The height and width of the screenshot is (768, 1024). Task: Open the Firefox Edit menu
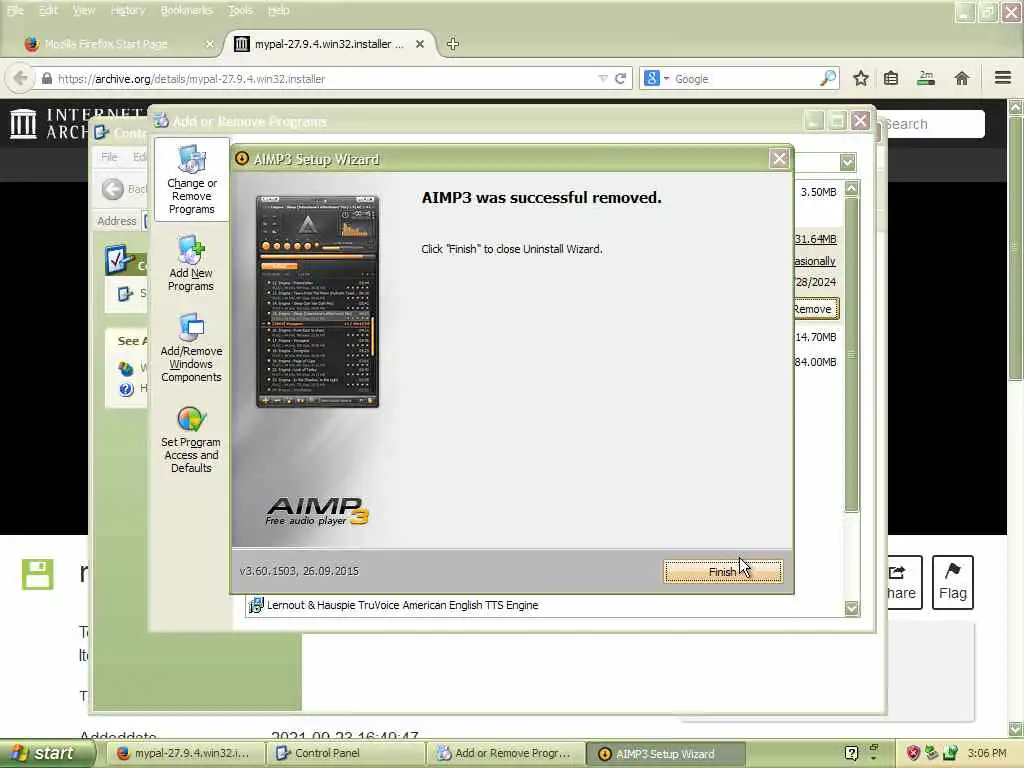[x=48, y=10]
